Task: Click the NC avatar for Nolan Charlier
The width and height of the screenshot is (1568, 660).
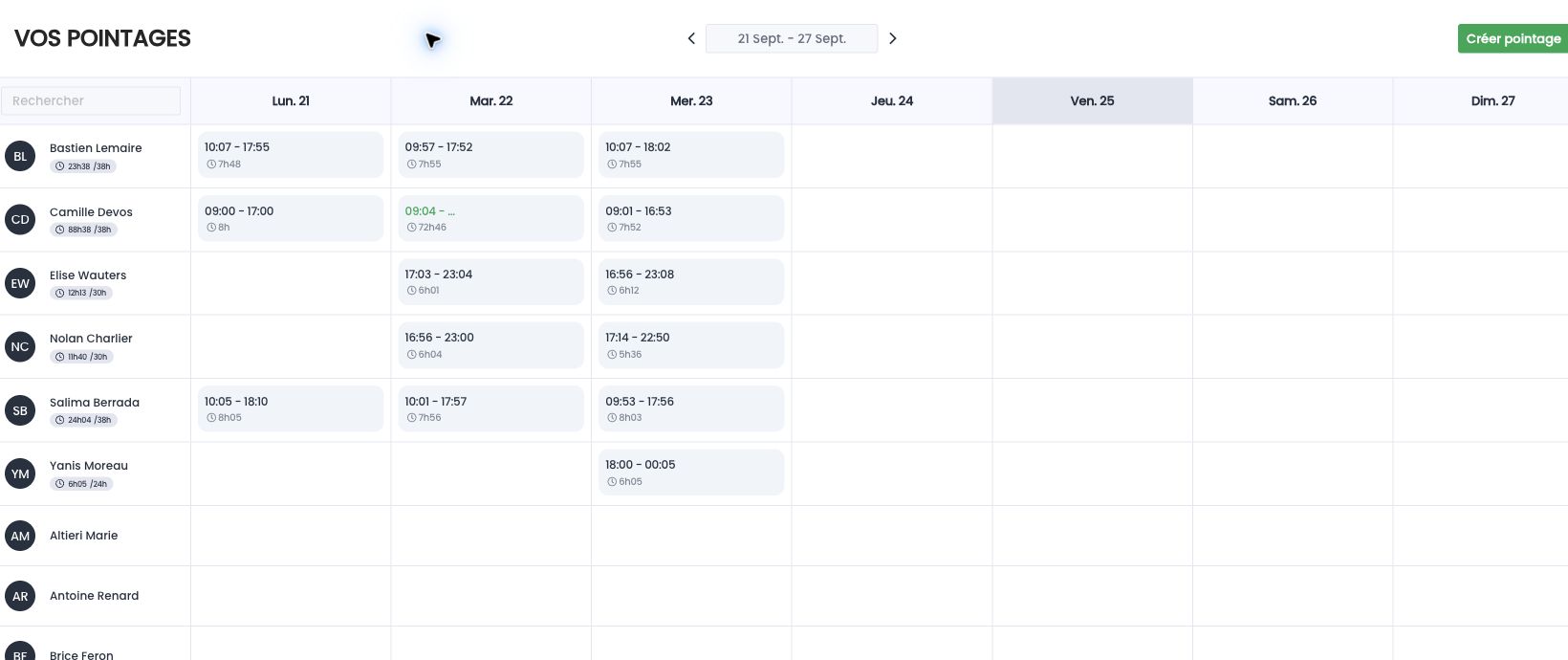Action: pos(20,346)
